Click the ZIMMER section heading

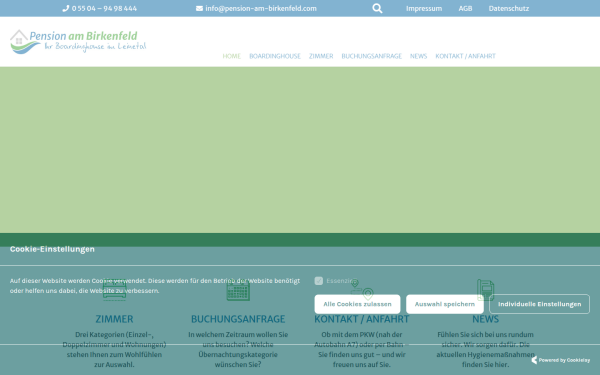click(114, 319)
